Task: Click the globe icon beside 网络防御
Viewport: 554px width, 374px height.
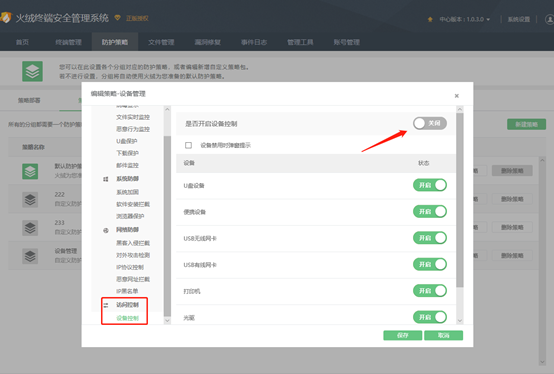Action: (x=106, y=230)
